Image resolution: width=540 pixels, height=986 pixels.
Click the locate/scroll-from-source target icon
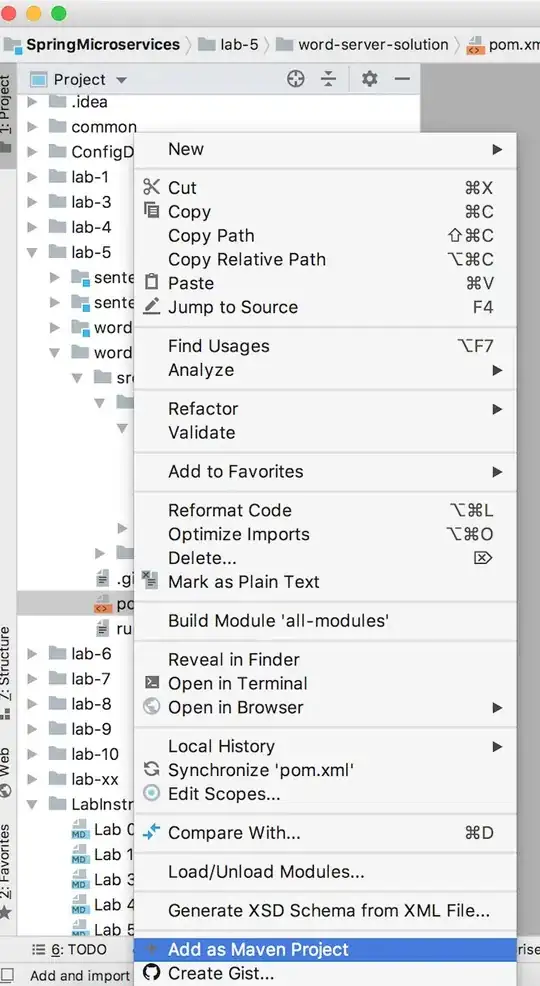pos(295,79)
